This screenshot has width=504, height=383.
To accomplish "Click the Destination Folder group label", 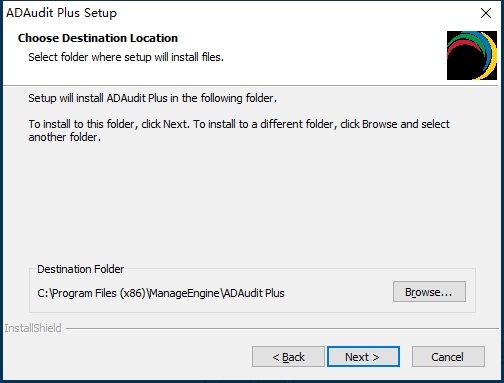I will tap(80, 269).
